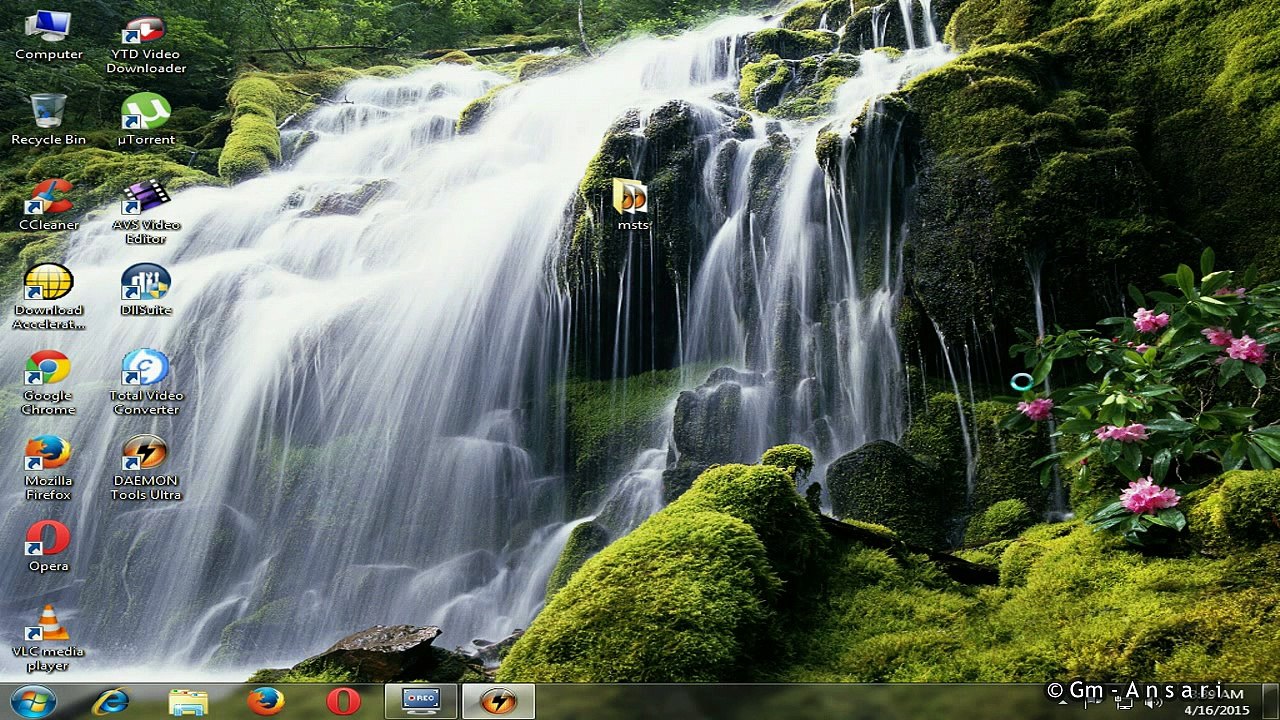Open Firefox from the taskbar
1280x720 pixels.
click(266, 702)
